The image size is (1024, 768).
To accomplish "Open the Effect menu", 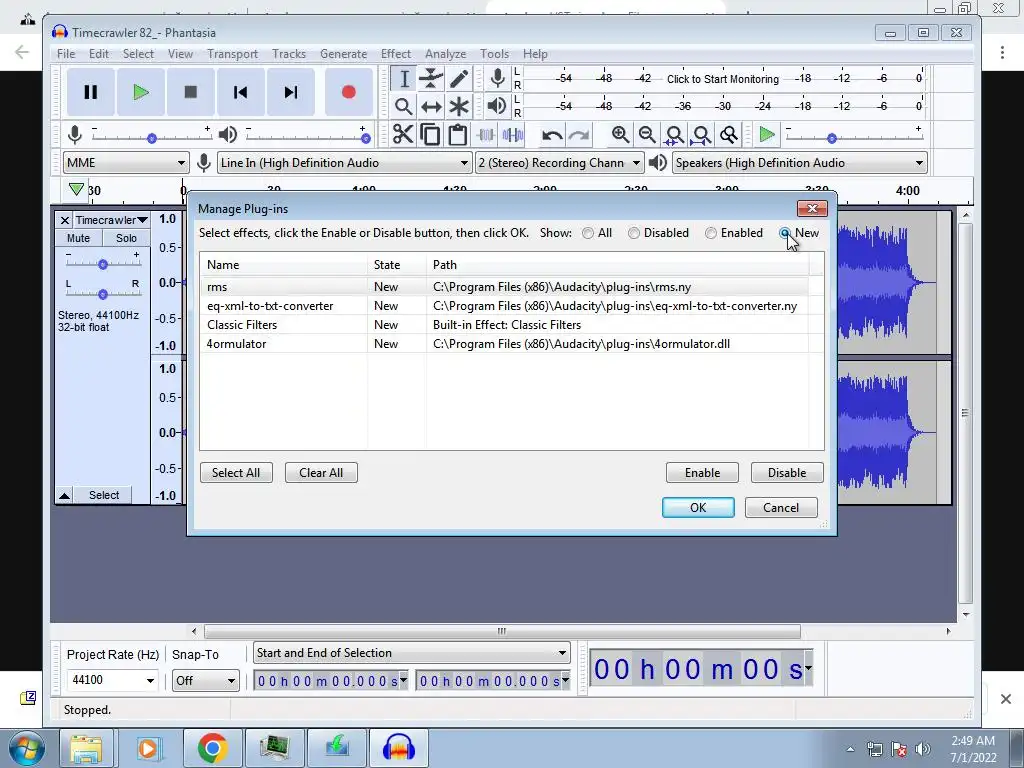I will point(396,54).
